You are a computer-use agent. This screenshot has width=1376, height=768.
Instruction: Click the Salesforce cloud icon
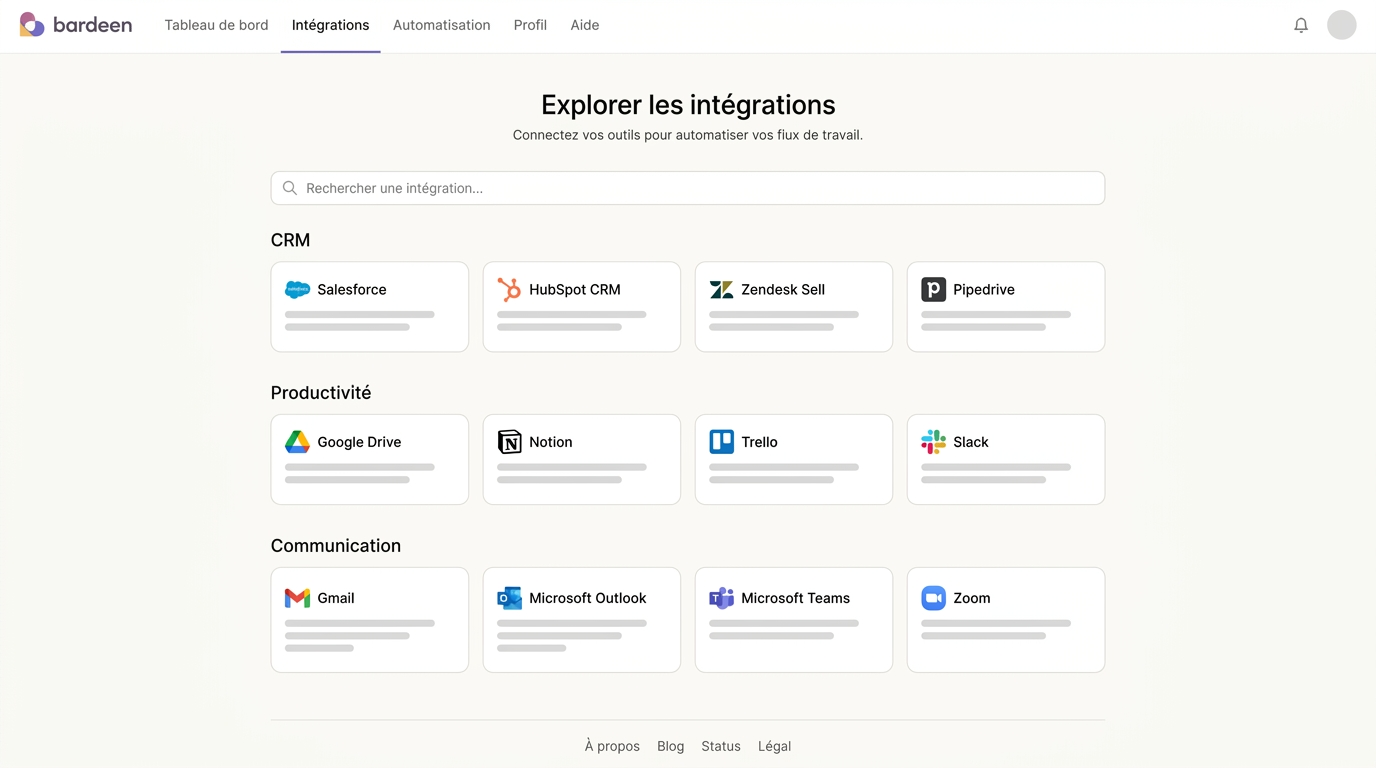click(x=297, y=290)
